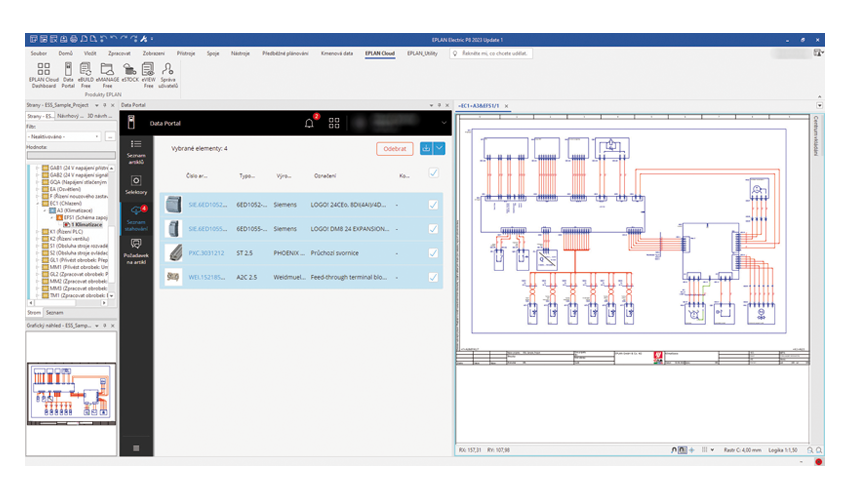Open the Návrhový tab in the Strany panel
The image size is (850, 500).
70,116
